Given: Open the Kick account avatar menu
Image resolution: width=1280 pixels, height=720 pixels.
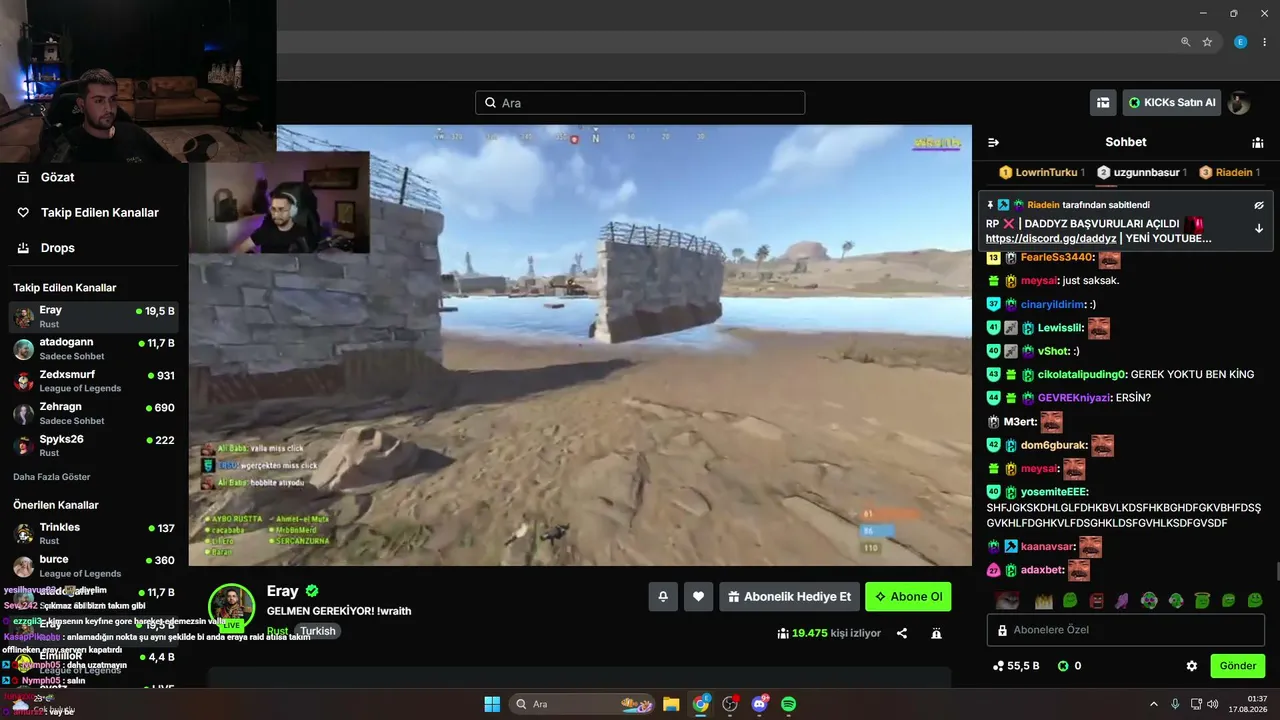Looking at the screenshot, I should pyautogui.click(x=1239, y=103).
